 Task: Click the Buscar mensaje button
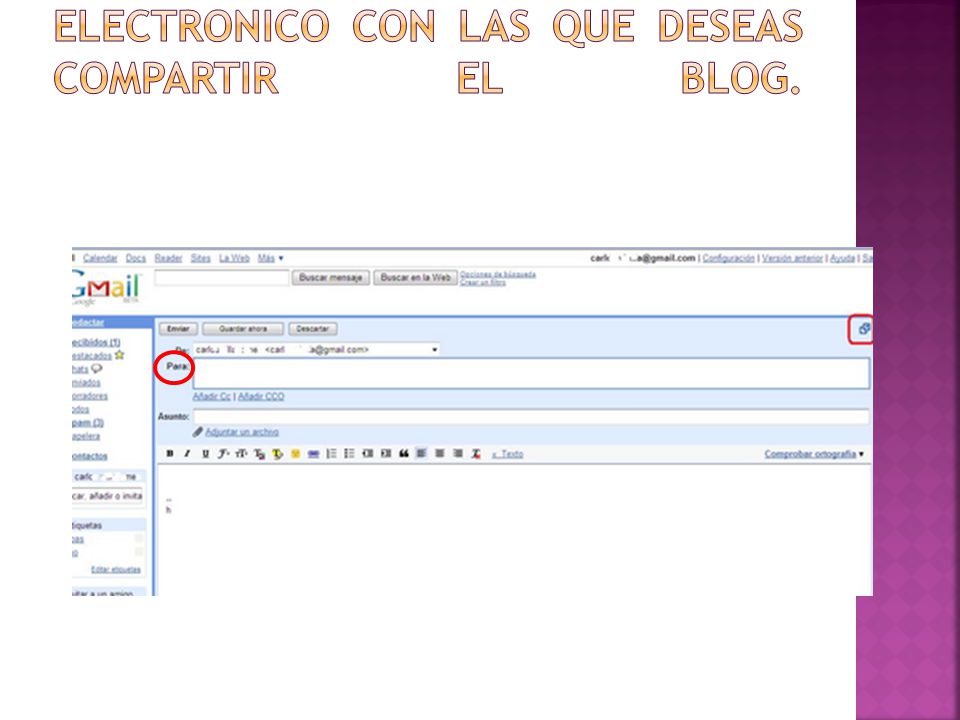pos(331,277)
